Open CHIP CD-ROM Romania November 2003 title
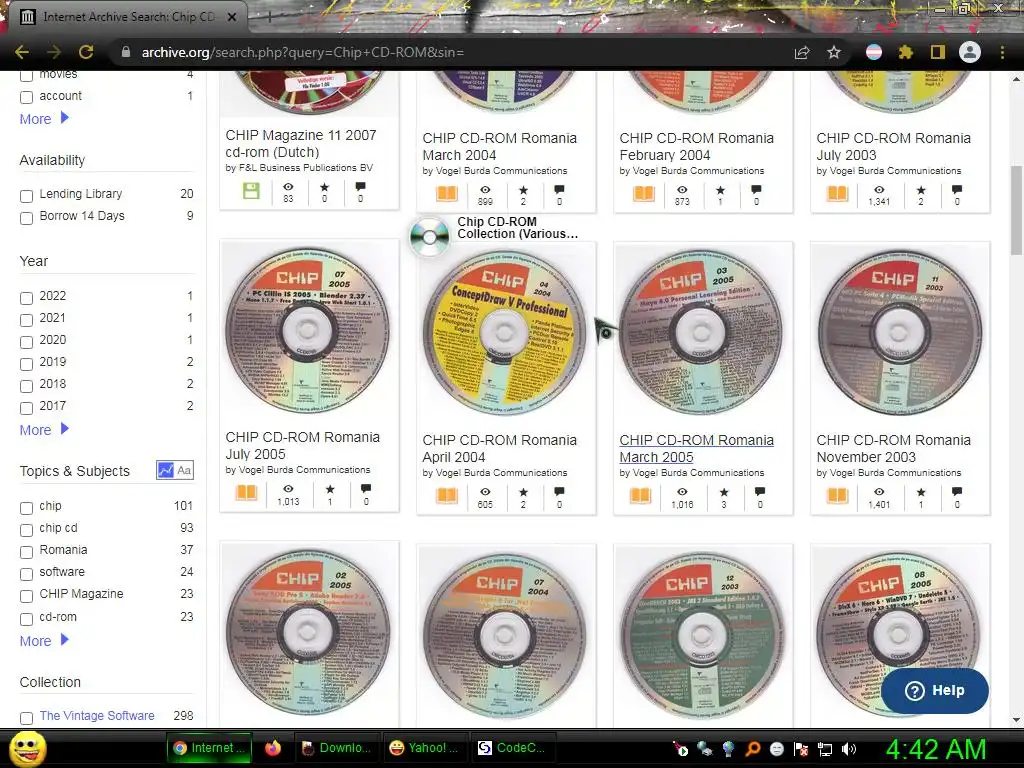The width and height of the screenshot is (1024, 768). [893, 449]
